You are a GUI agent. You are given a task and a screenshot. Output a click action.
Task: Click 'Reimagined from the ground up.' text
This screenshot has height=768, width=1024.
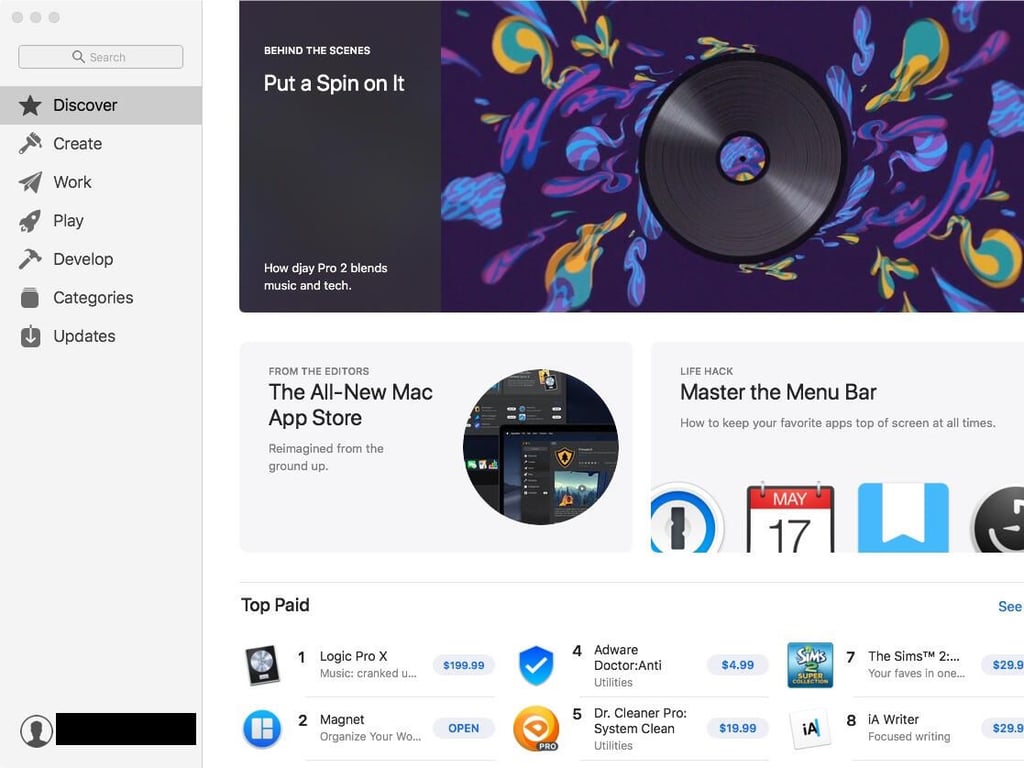(326, 457)
